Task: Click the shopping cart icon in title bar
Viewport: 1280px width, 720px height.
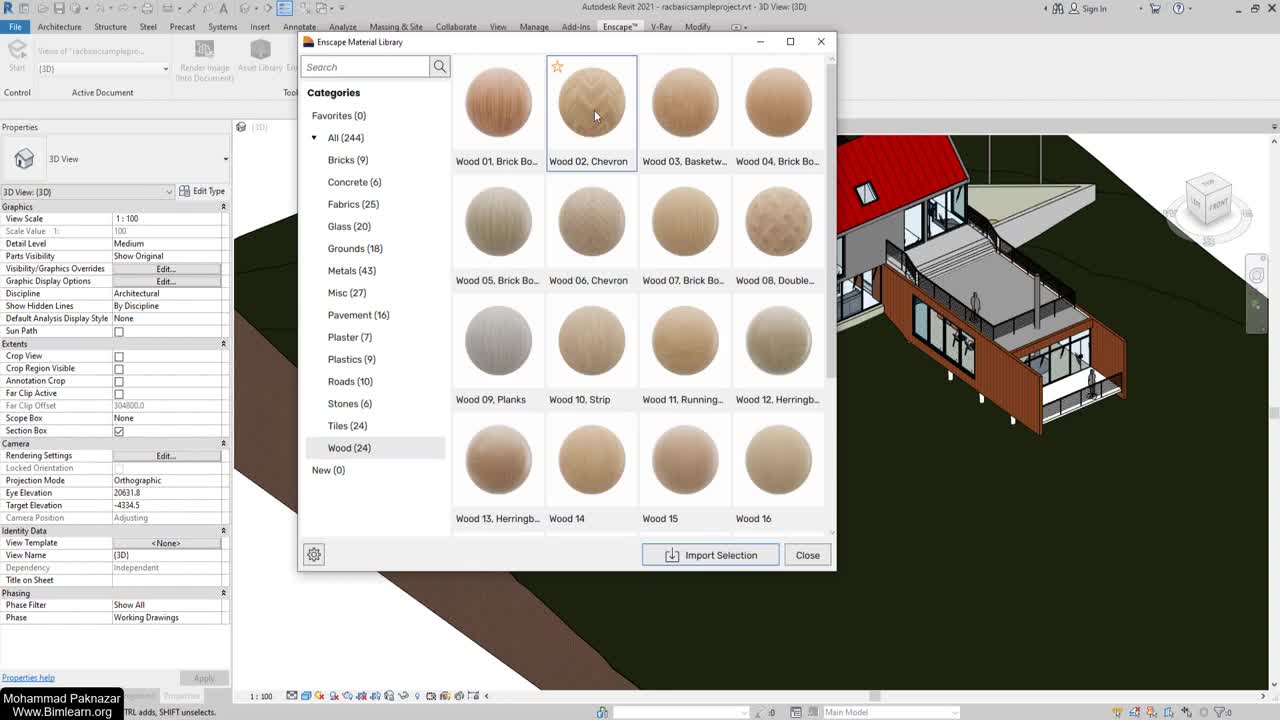Action: pos(1155,8)
